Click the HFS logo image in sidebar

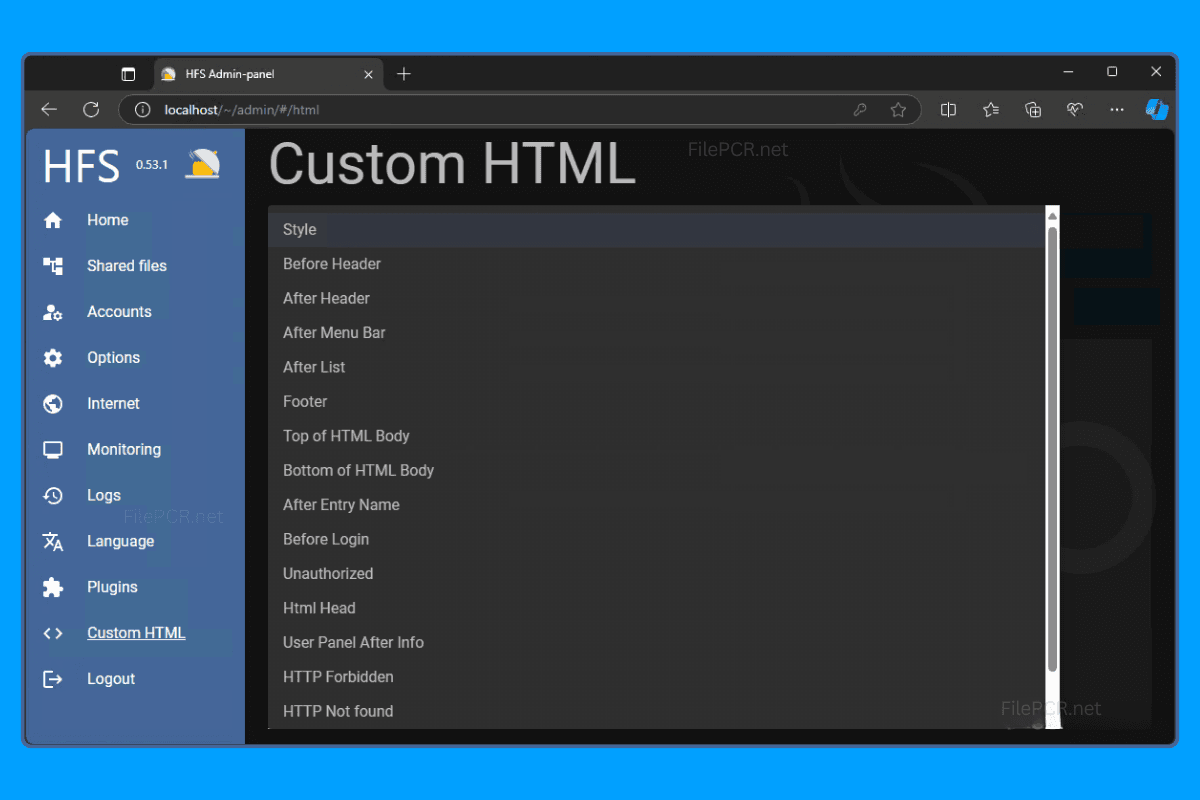tap(203, 164)
